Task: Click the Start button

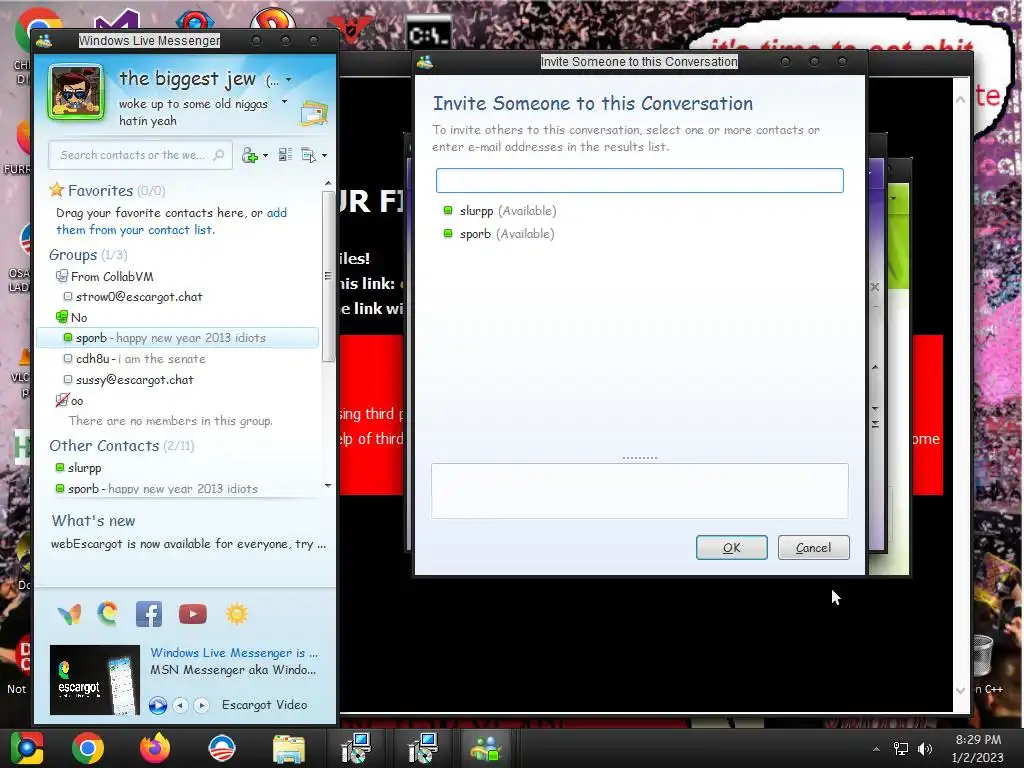Action: coord(26,748)
